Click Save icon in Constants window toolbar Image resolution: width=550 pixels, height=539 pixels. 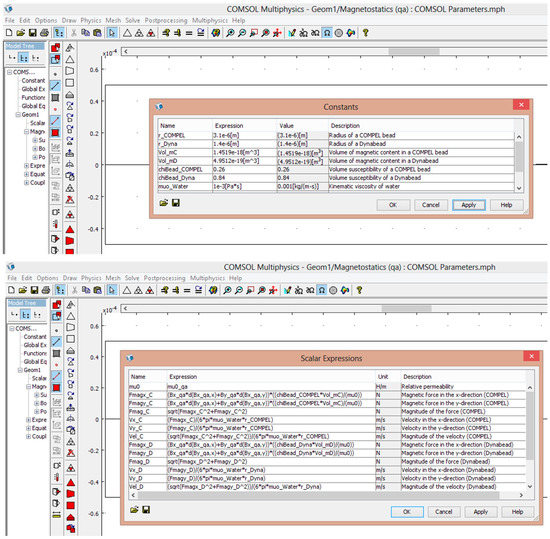tap(33, 33)
